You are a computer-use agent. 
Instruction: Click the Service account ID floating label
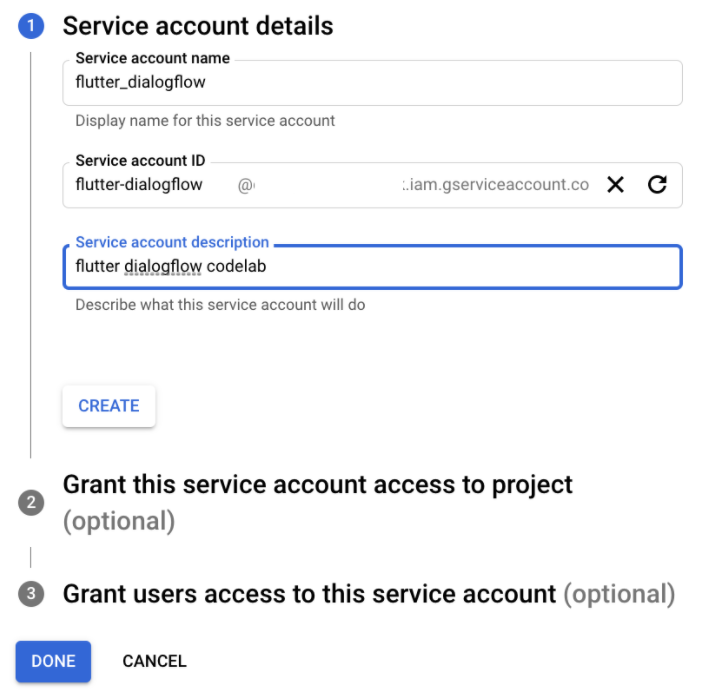click(x=140, y=160)
